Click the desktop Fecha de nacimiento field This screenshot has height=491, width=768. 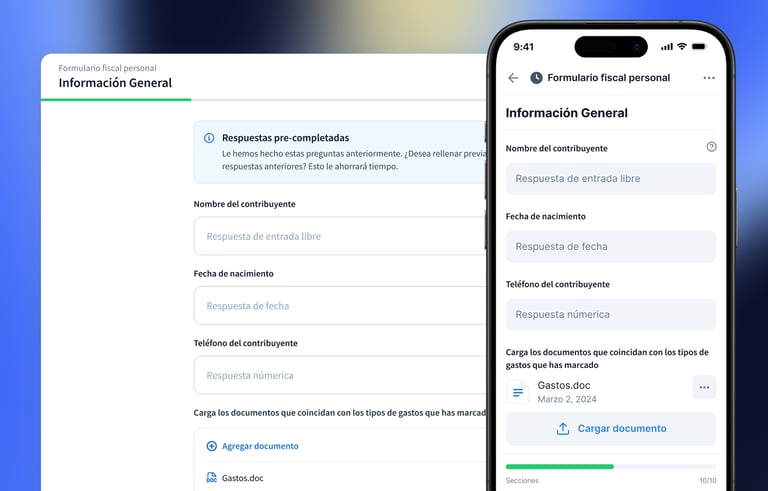click(x=340, y=306)
